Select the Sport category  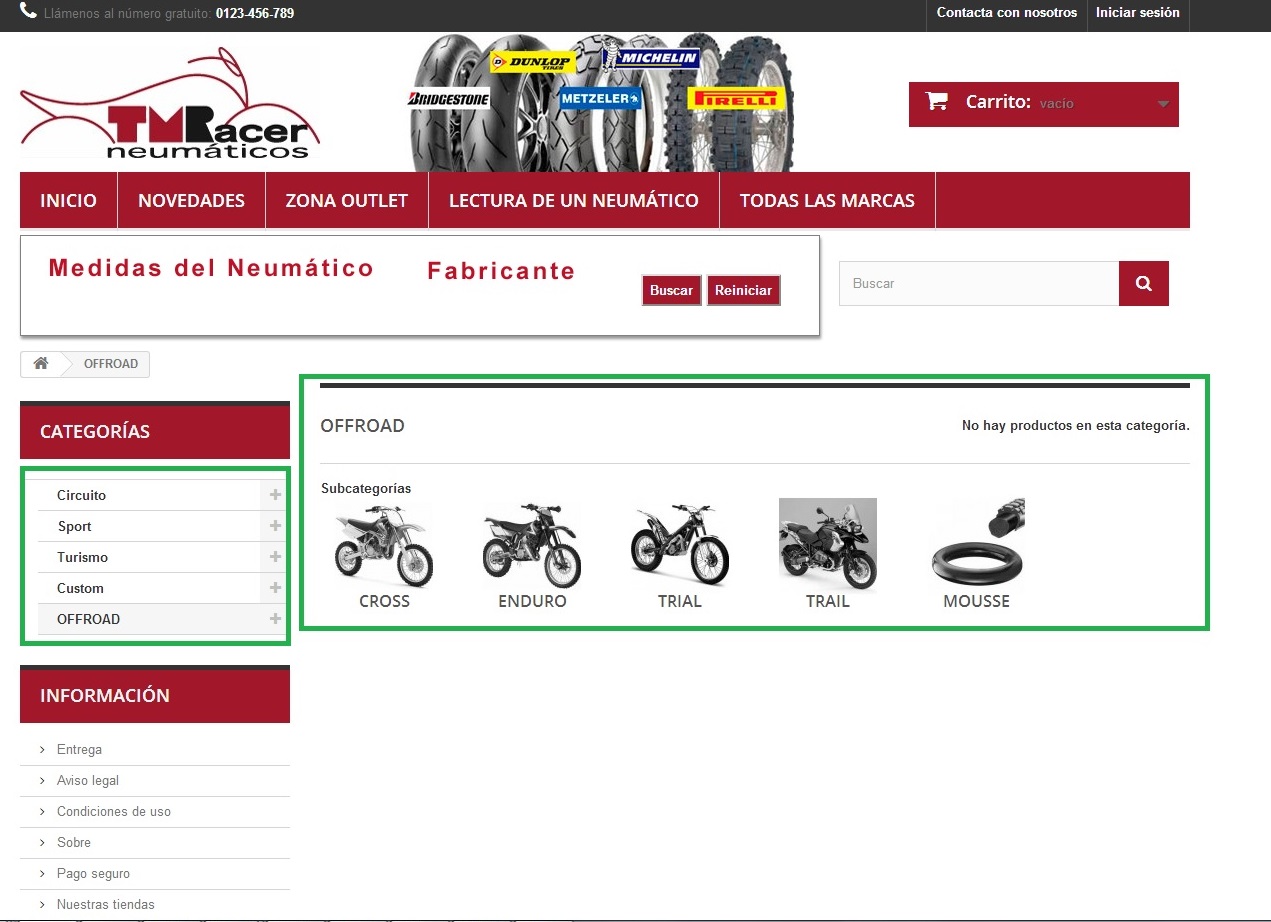[74, 526]
